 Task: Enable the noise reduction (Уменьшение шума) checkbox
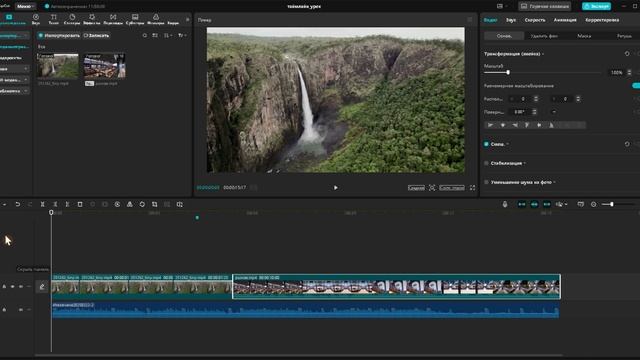[x=486, y=182]
